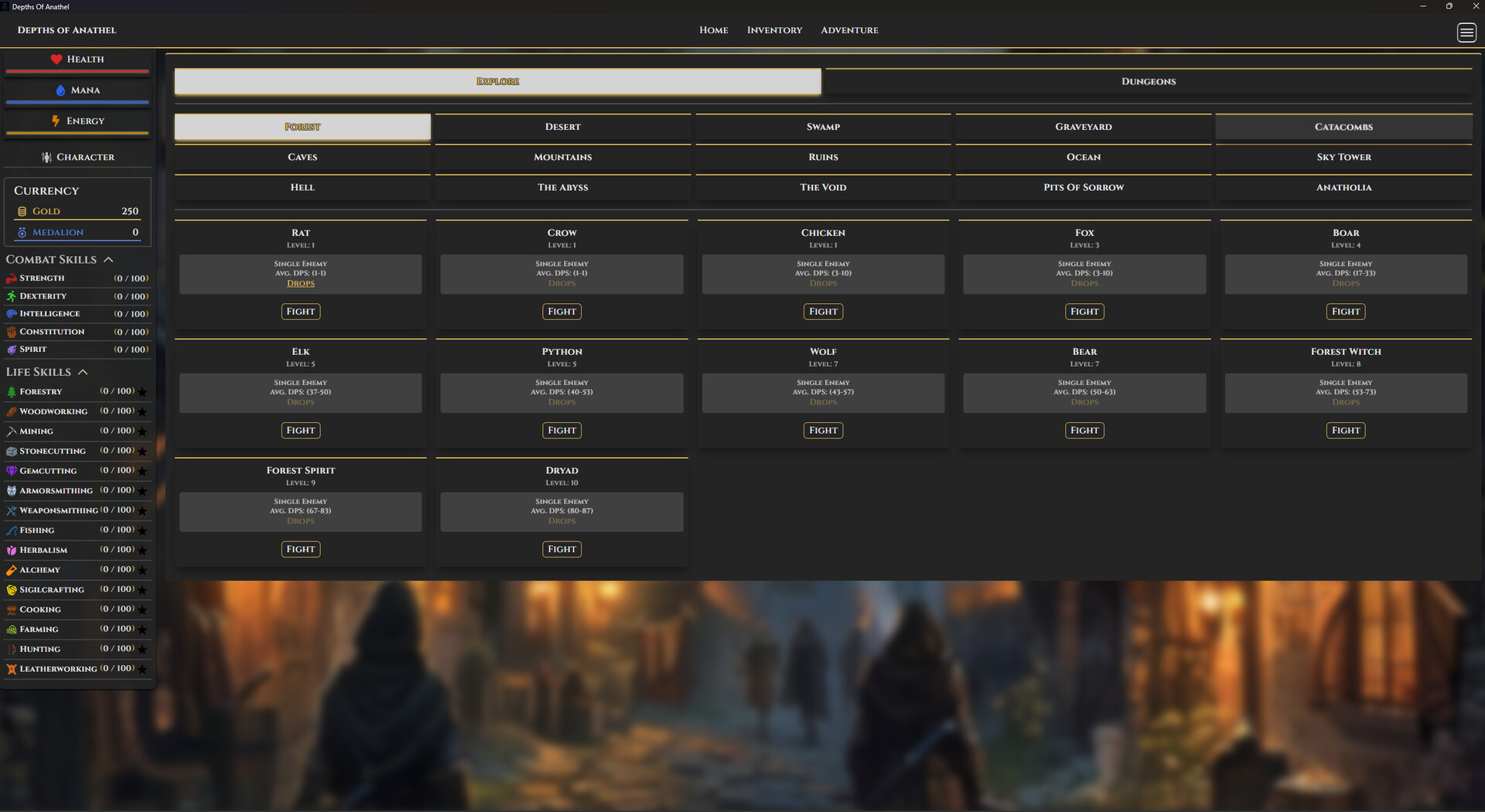Click the Fishing rod skill icon
The width and height of the screenshot is (1485, 812).
click(12, 530)
